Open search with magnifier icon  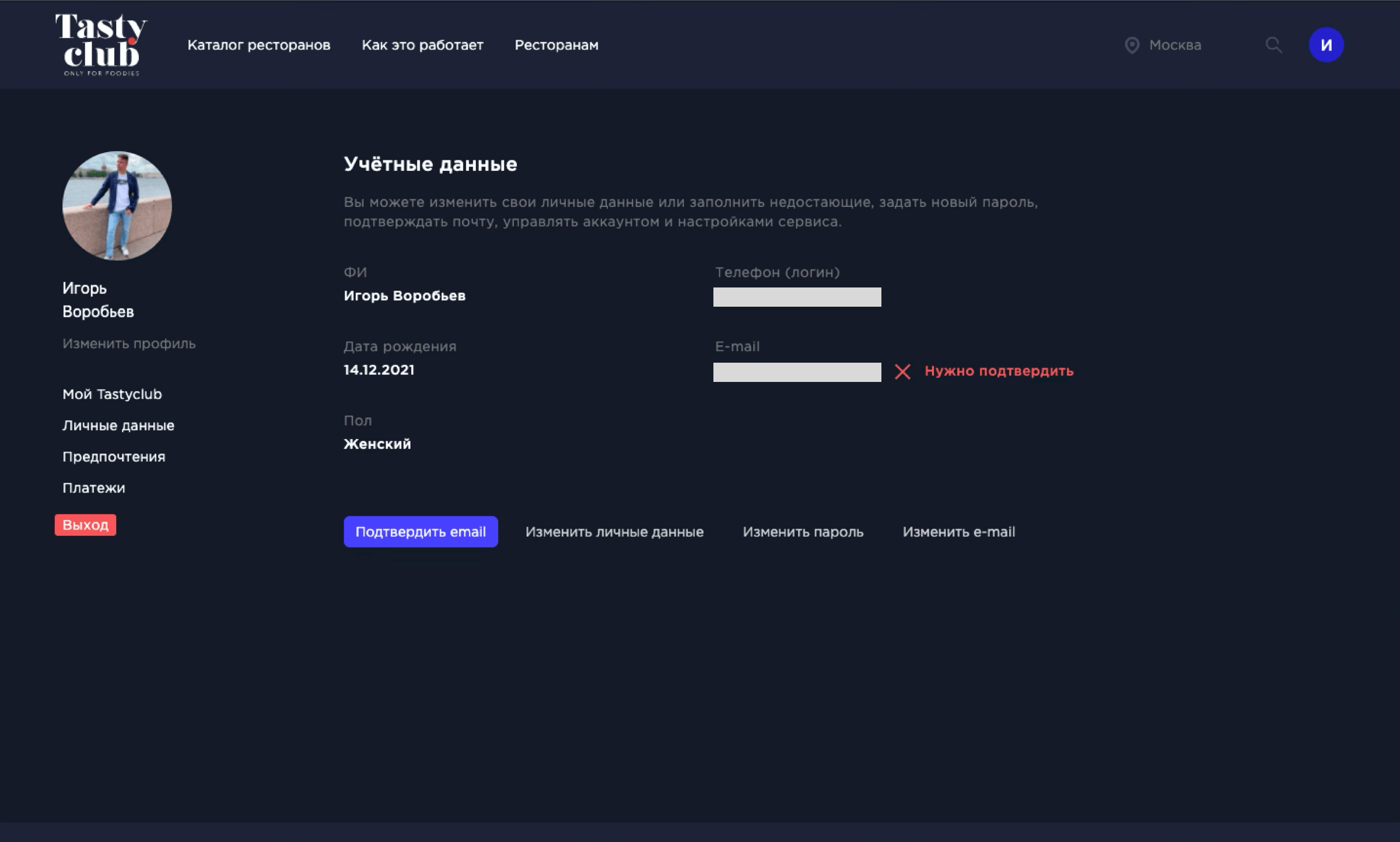[1273, 45]
